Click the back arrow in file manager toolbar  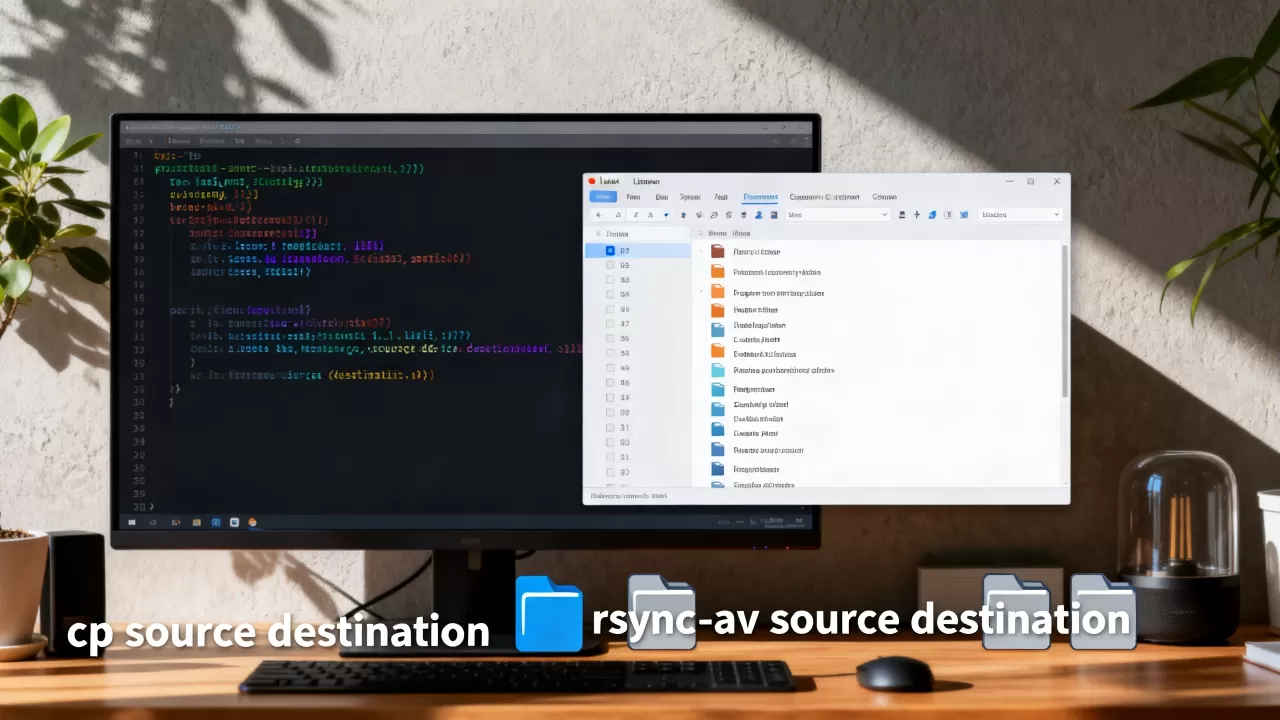(x=599, y=215)
